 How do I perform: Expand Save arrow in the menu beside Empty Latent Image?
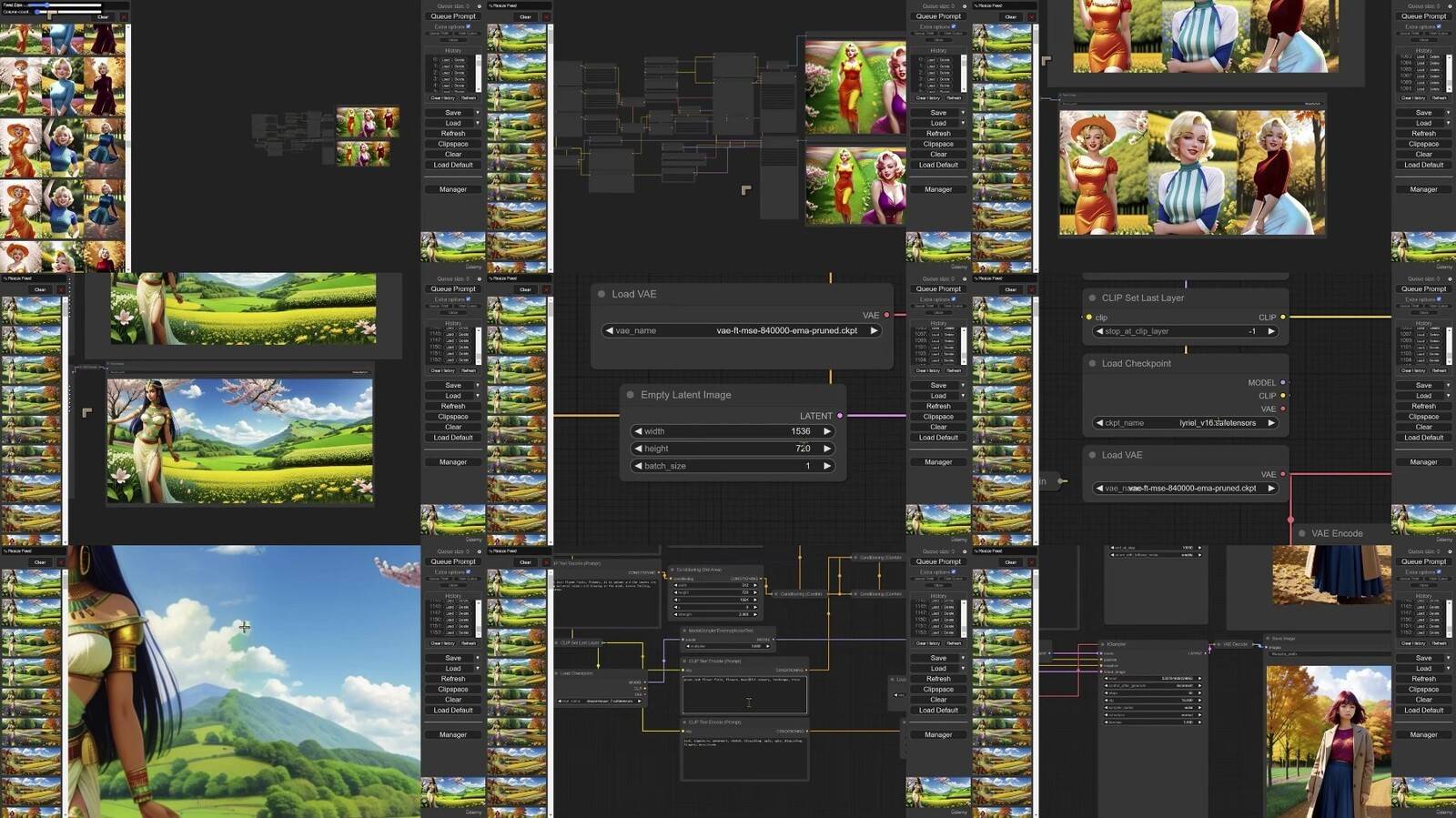point(962,386)
